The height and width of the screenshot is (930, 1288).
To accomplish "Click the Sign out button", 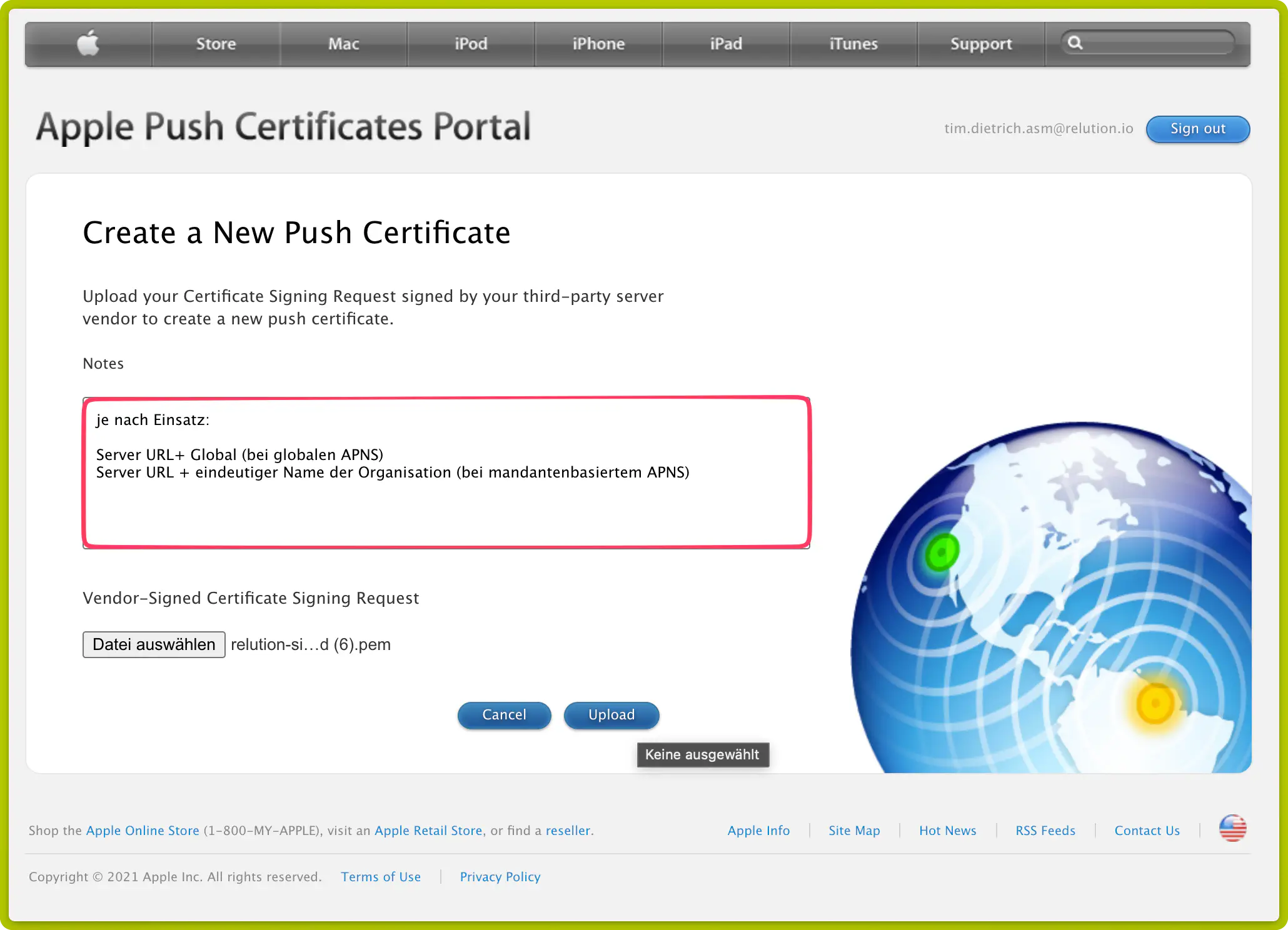I will [x=1198, y=129].
